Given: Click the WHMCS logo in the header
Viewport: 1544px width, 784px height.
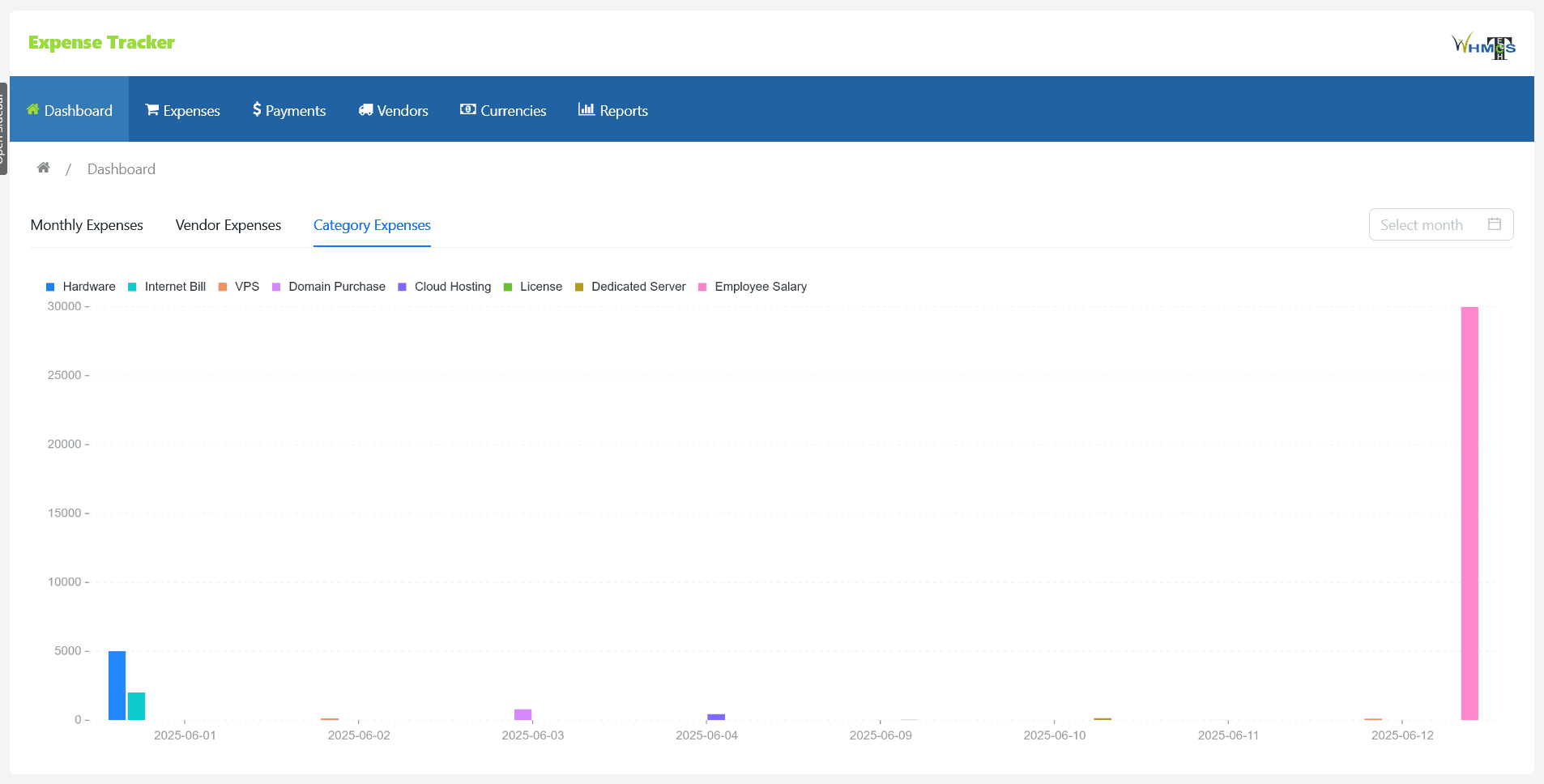Looking at the screenshot, I should coord(1482,45).
